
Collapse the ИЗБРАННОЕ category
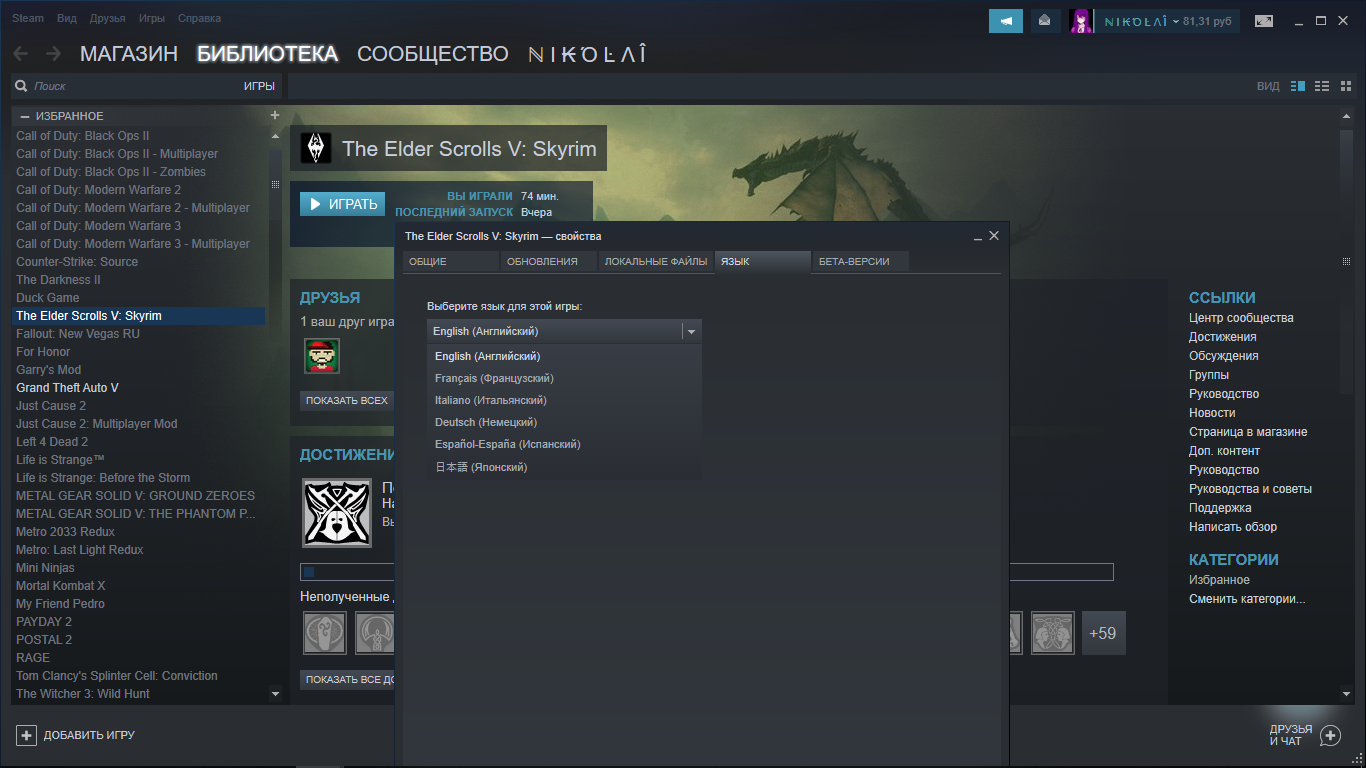(x=25, y=117)
